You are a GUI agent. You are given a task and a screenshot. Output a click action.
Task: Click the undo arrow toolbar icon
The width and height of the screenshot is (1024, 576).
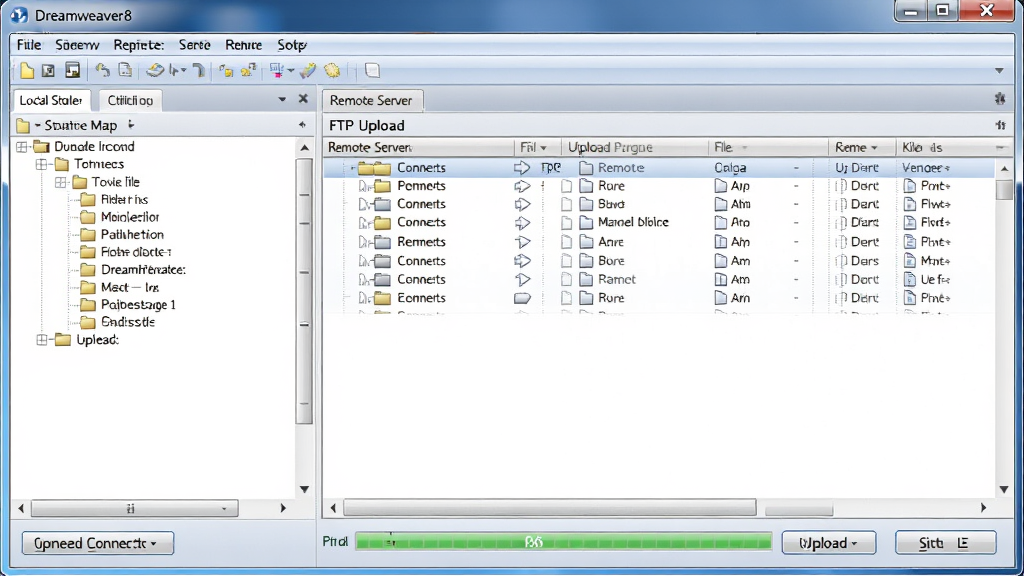click(103, 71)
